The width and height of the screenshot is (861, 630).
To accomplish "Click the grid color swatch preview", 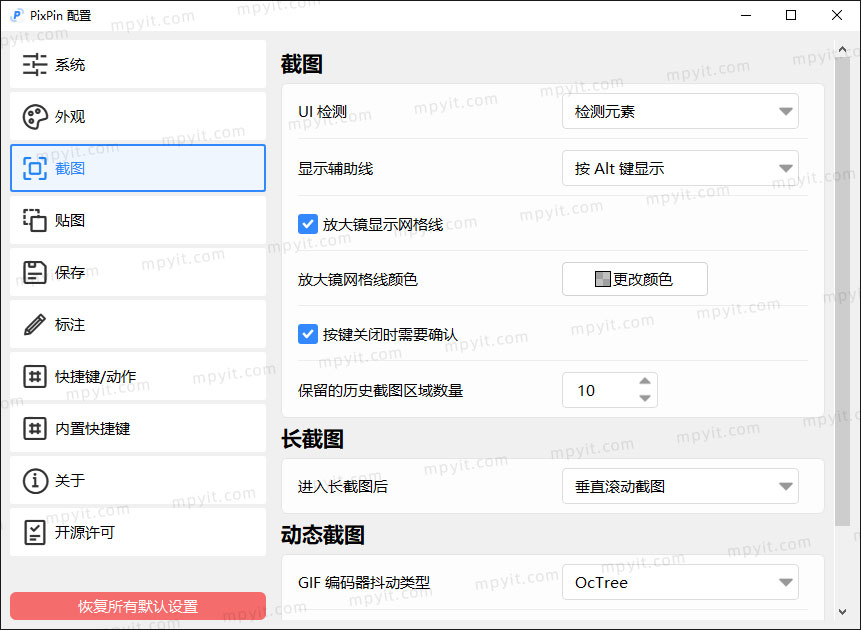I will tap(602, 279).
